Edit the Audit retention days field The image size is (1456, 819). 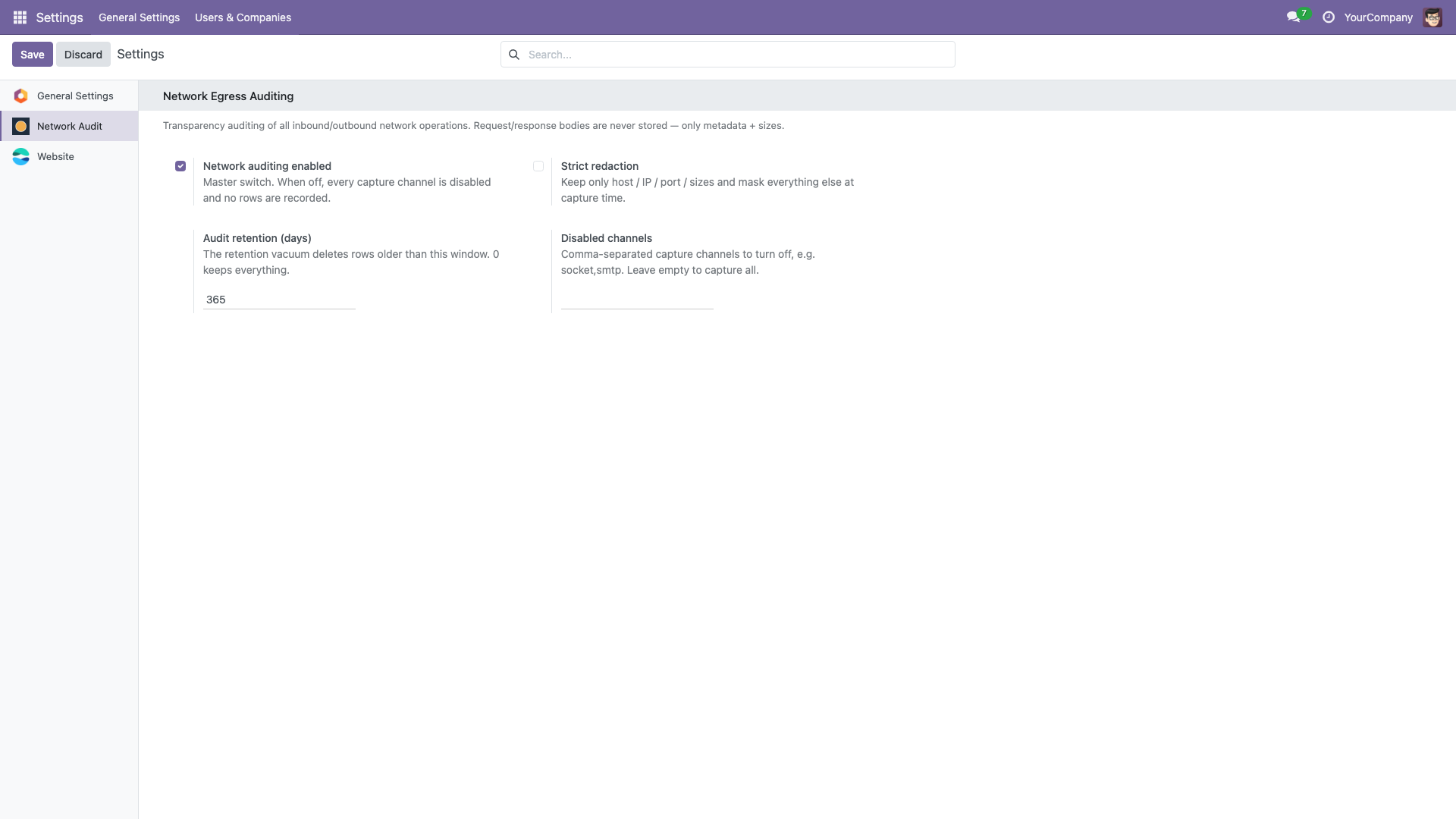279,300
